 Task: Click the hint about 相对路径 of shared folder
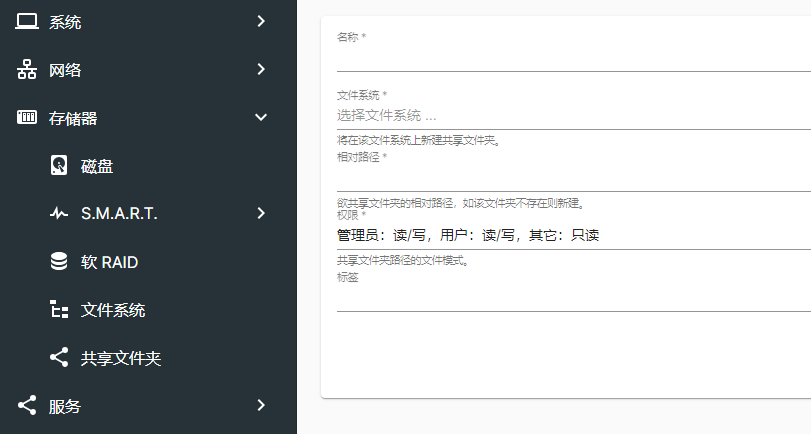[461, 203]
